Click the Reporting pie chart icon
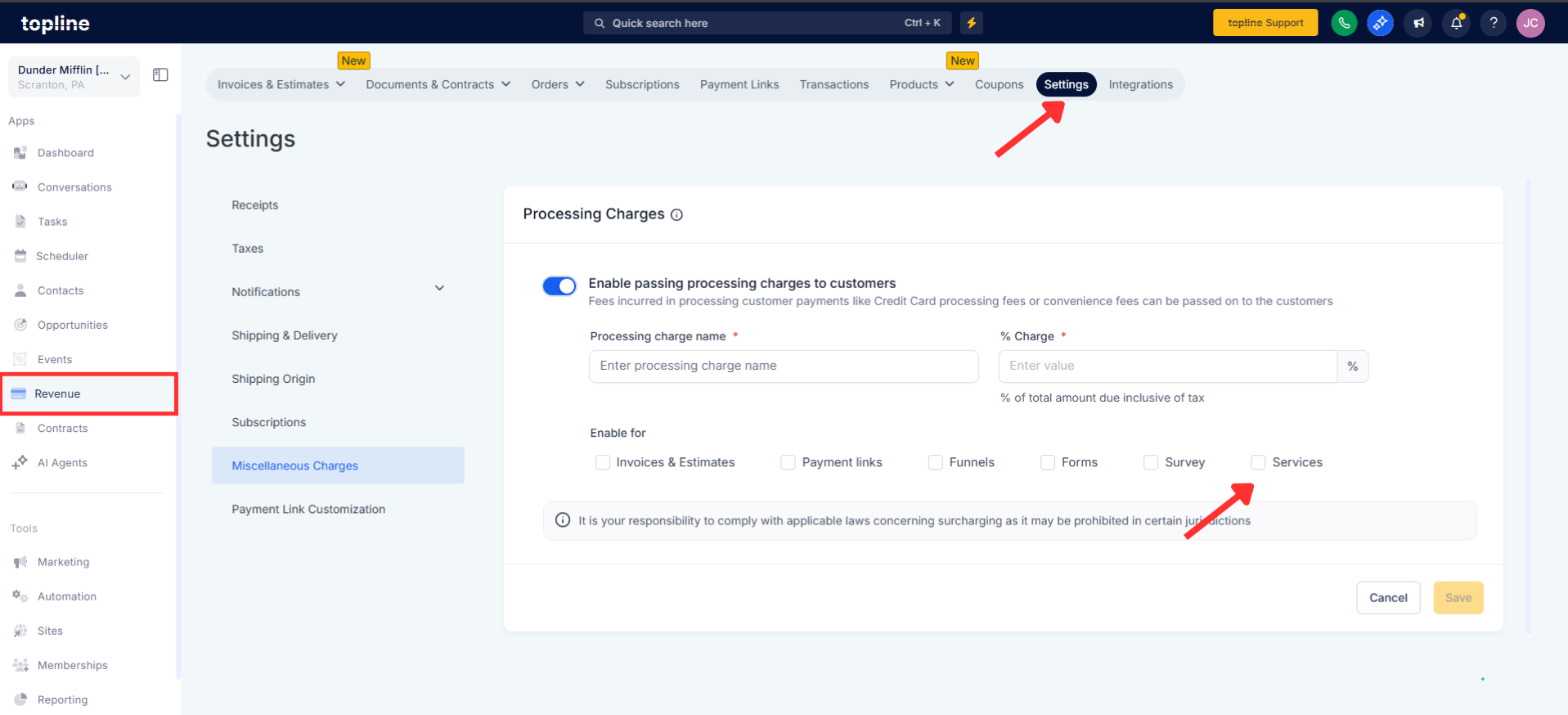 (20, 699)
